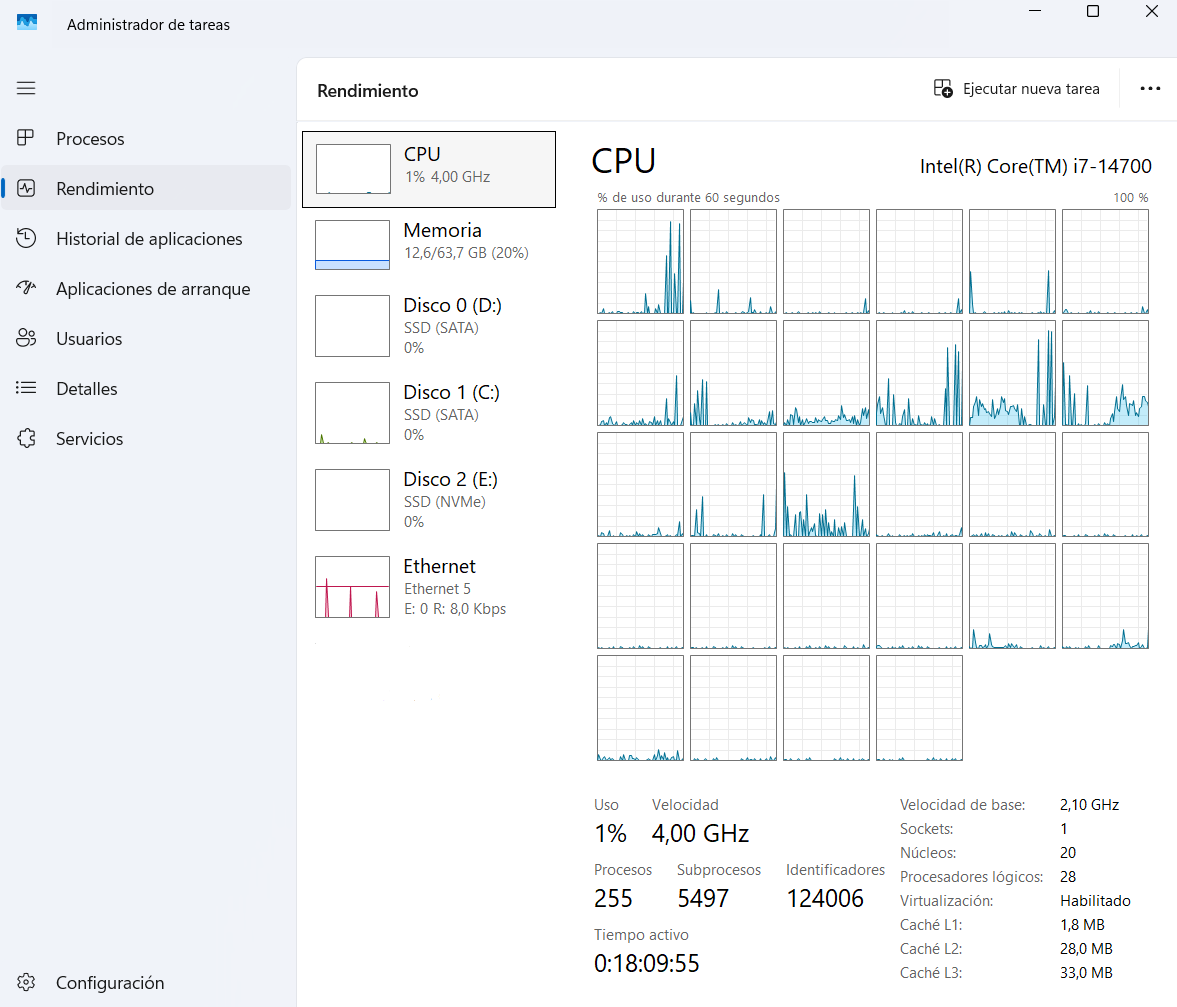The image size is (1177, 1007).
Task: Click the Núcleos value 20
Action: click(x=1068, y=852)
